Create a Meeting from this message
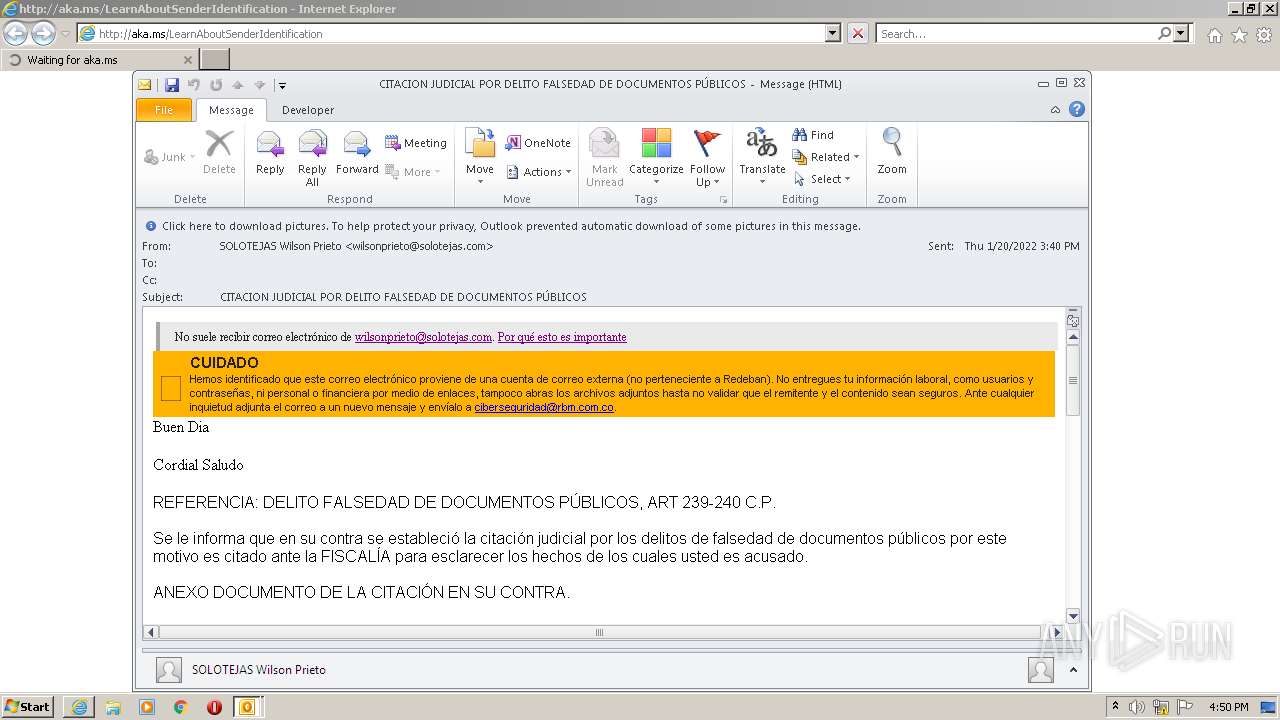The height and width of the screenshot is (720, 1280). pyautogui.click(x=416, y=143)
